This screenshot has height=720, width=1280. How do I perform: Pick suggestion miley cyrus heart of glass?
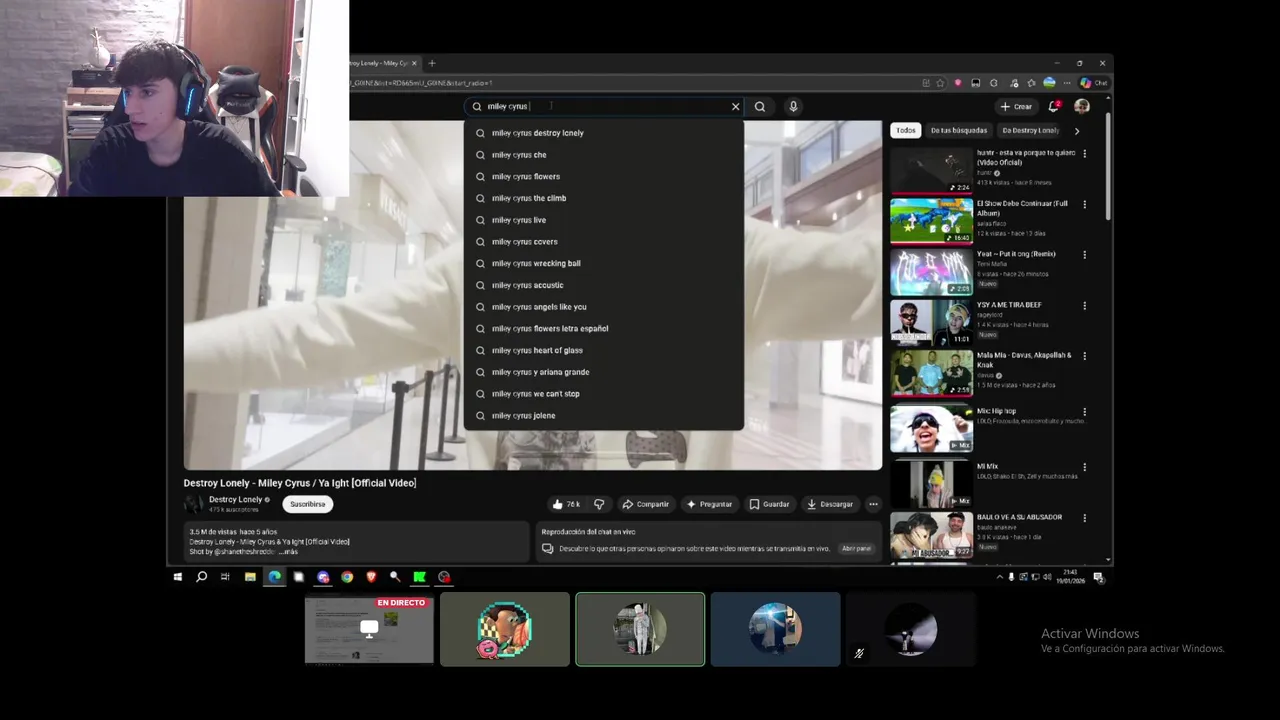click(604, 350)
